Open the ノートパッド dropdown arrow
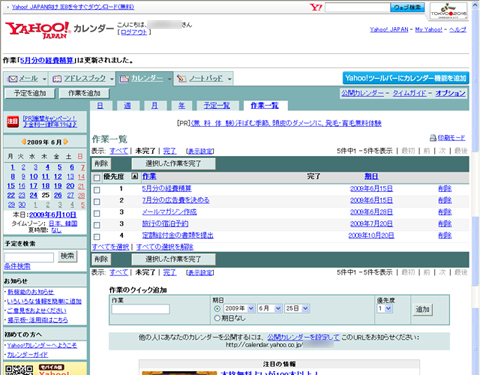480x375 pixels. pos(229,79)
